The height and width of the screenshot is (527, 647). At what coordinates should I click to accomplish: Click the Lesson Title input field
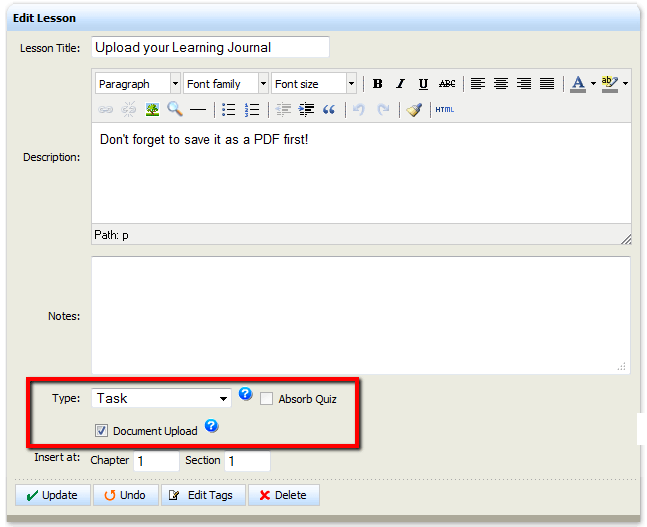tap(210, 47)
